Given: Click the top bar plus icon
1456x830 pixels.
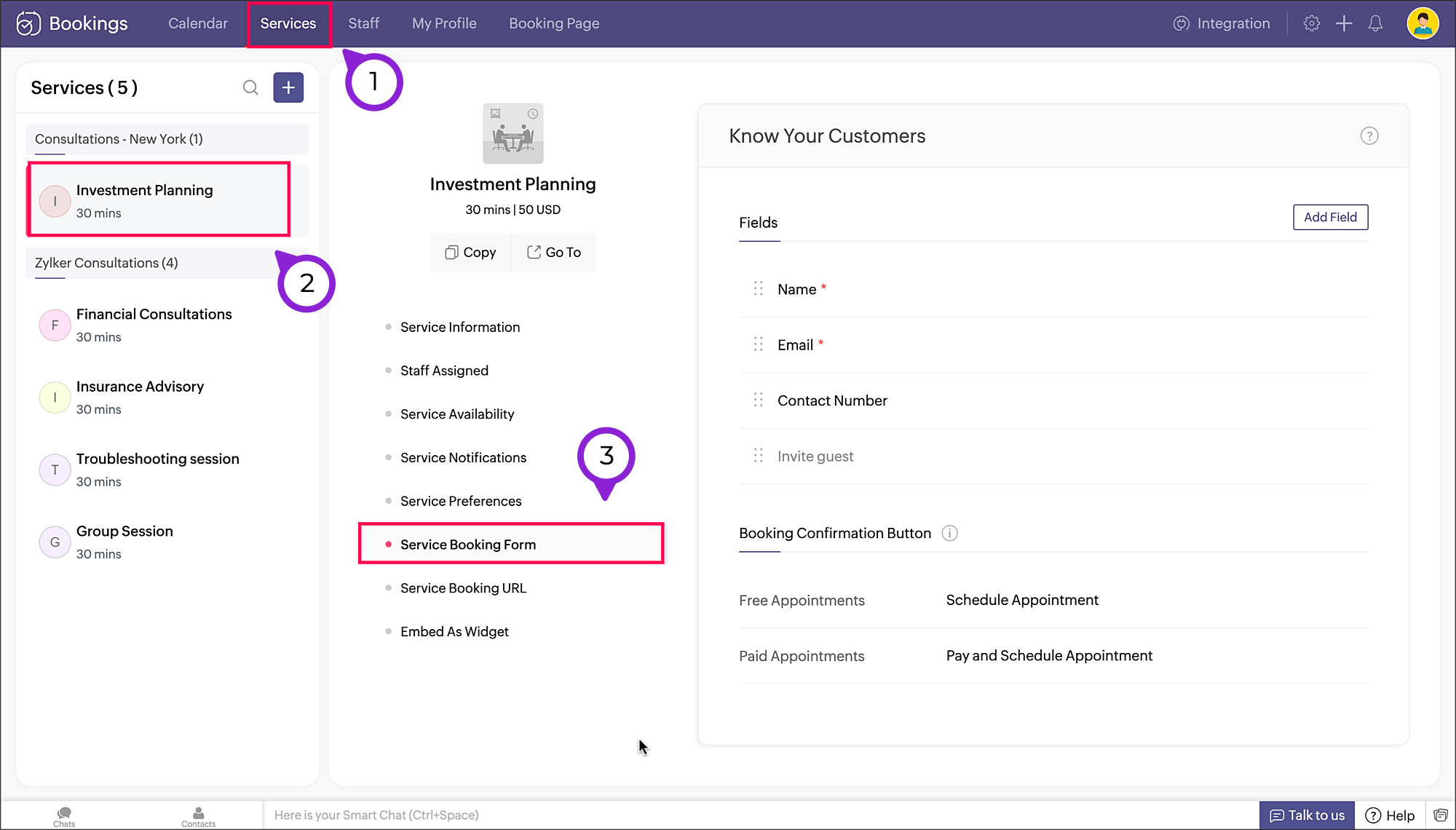Looking at the screenshot, I should click(1344, 23).
